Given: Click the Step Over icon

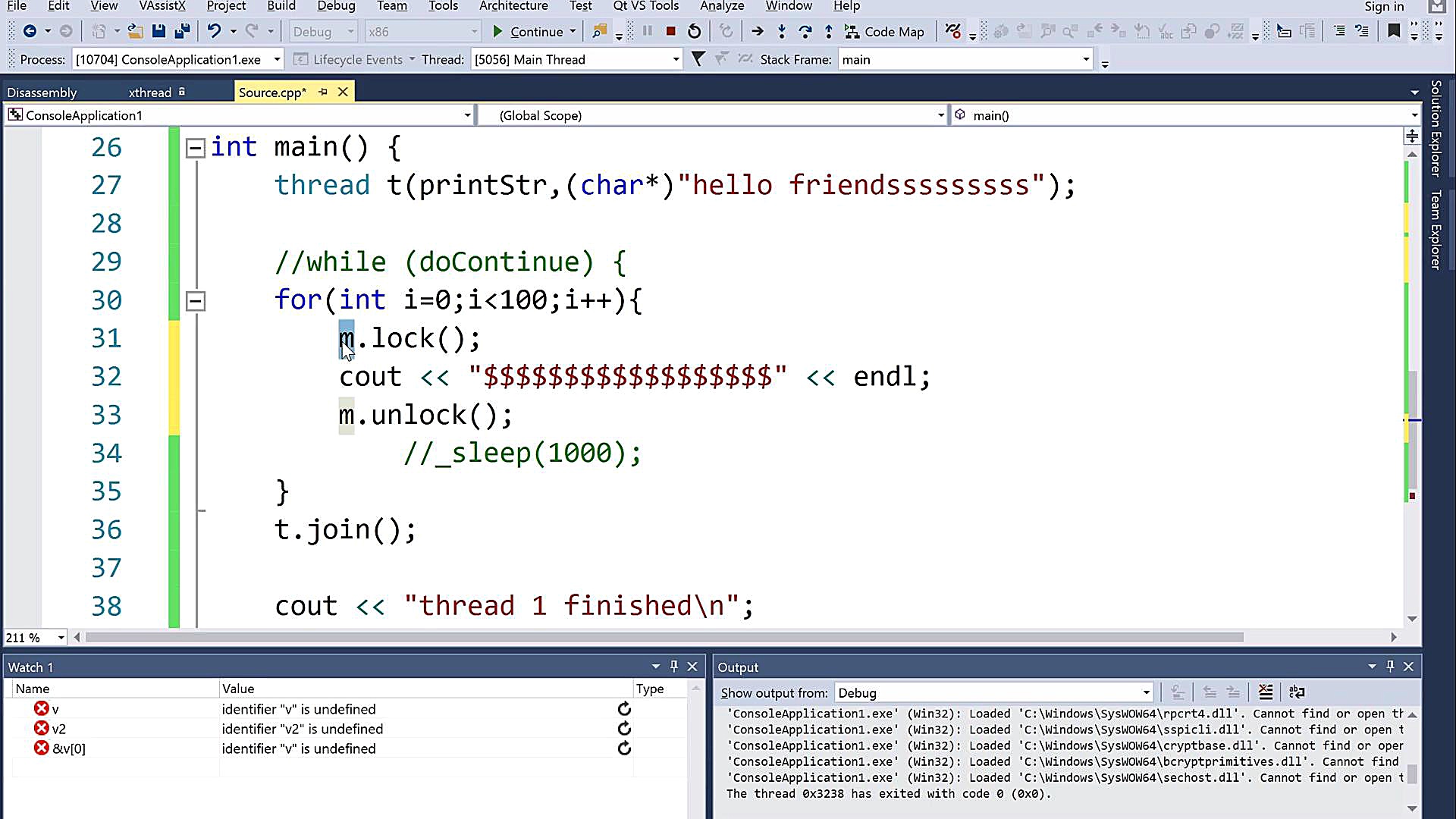Looking at the screenshot, I should coord(805,31).
